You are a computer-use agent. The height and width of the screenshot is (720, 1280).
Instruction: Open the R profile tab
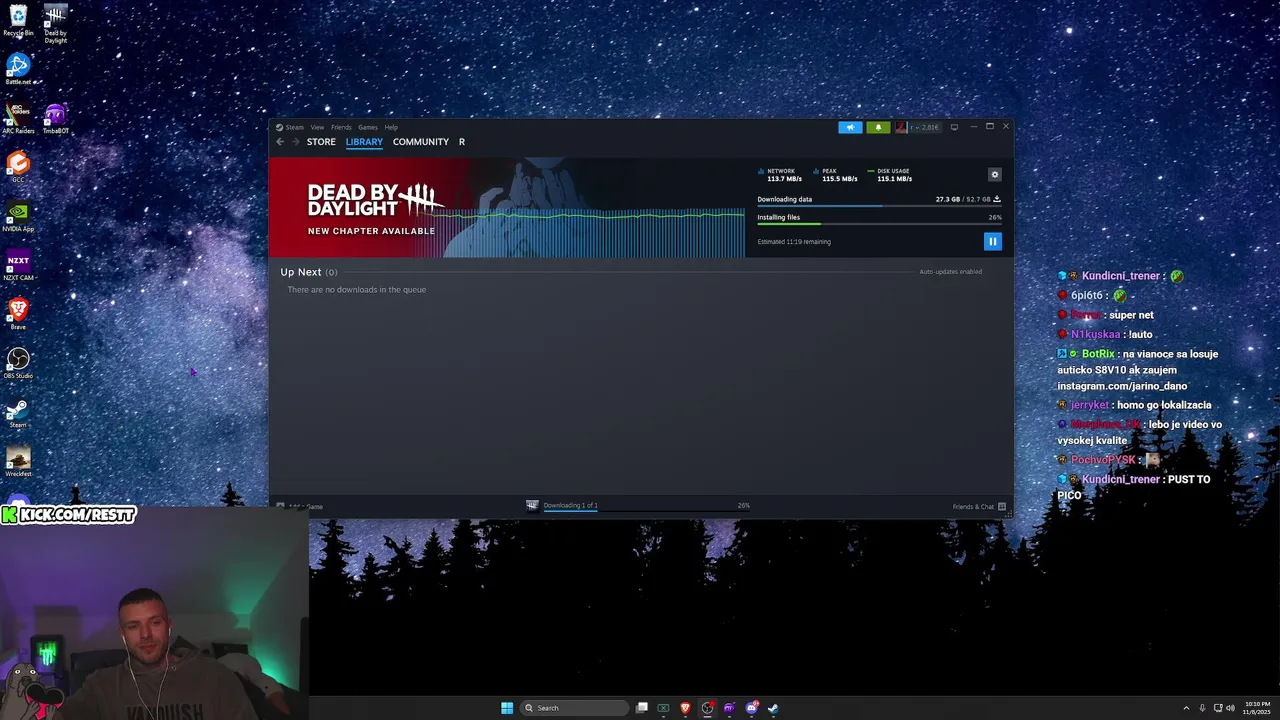click(x=462, y=142)
